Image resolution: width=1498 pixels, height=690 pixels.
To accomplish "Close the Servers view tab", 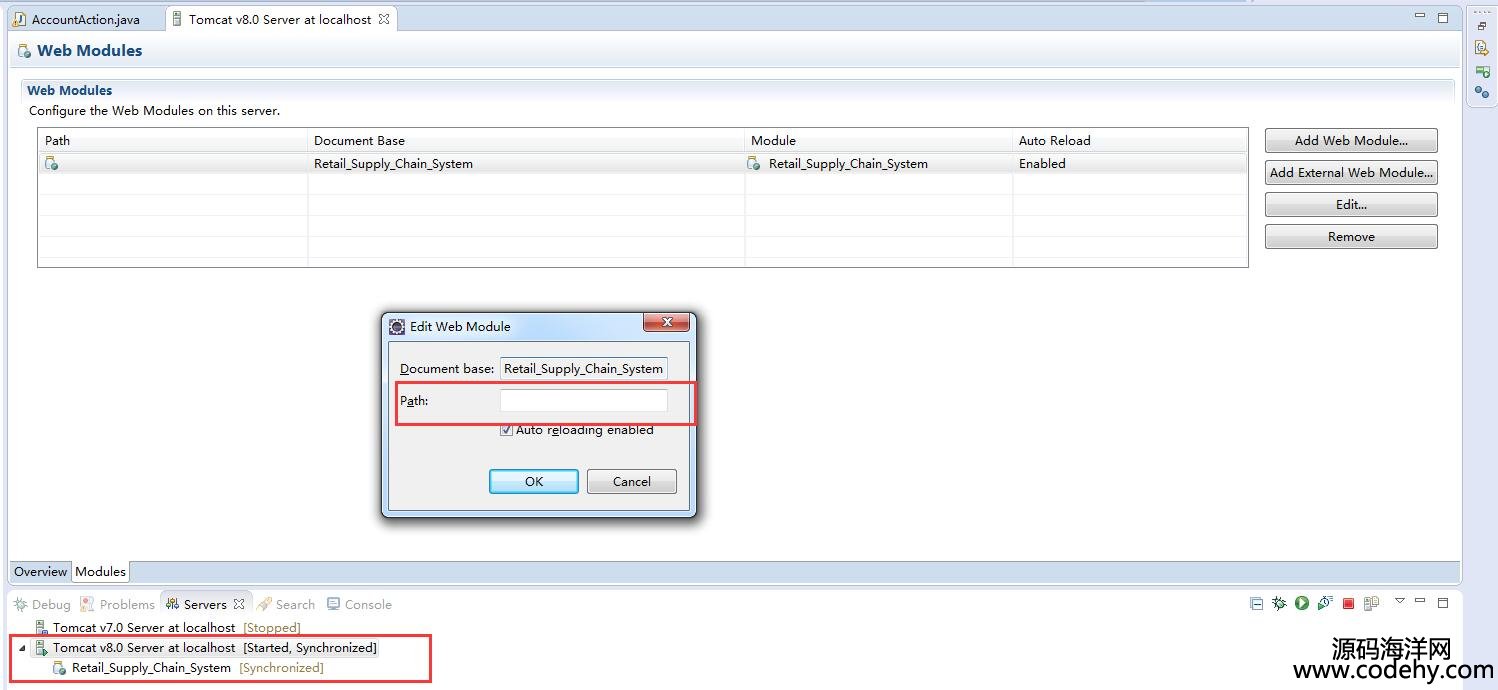I will tap(239, 604).
